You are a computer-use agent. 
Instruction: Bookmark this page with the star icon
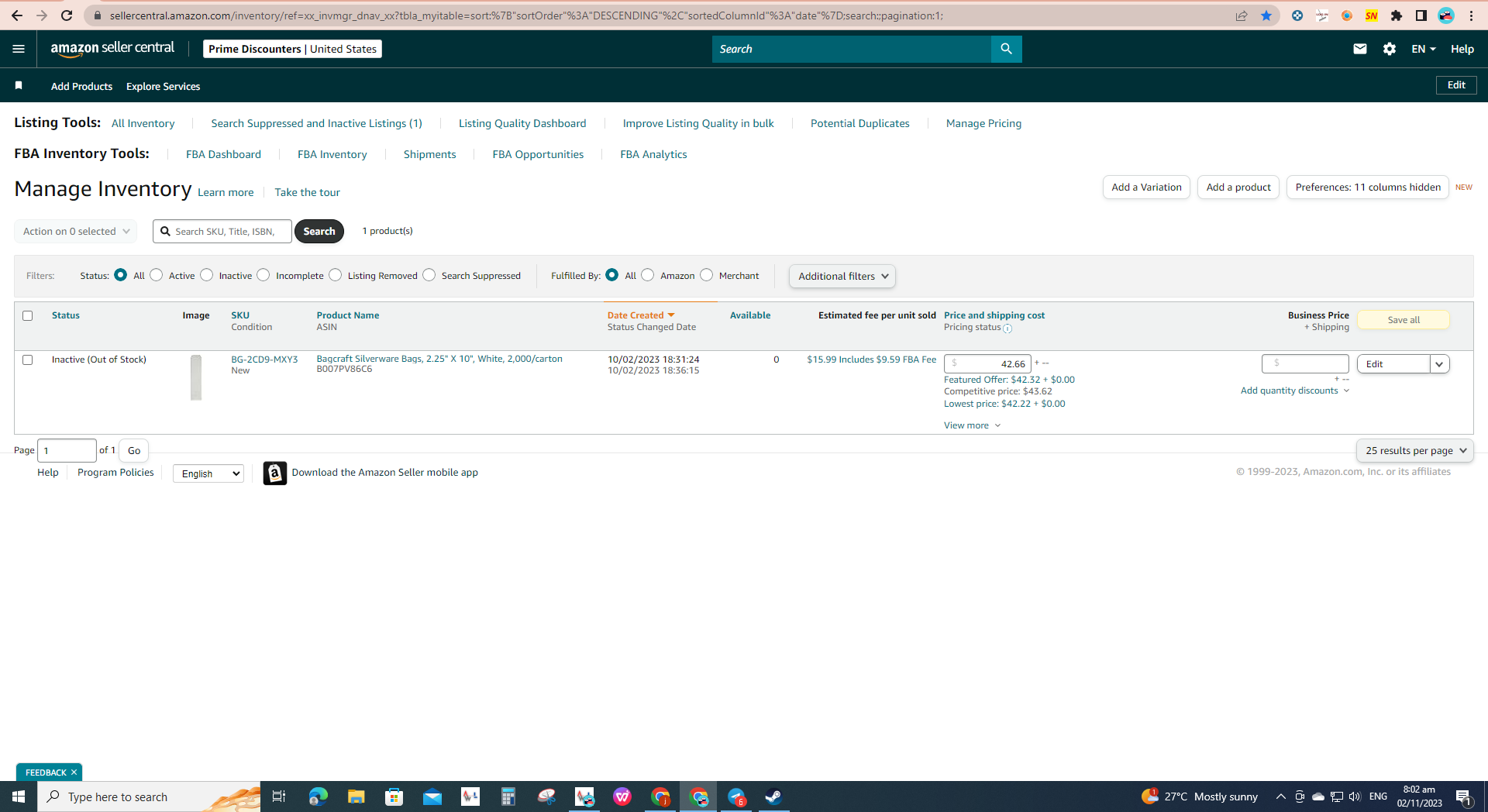(1266, 15)
